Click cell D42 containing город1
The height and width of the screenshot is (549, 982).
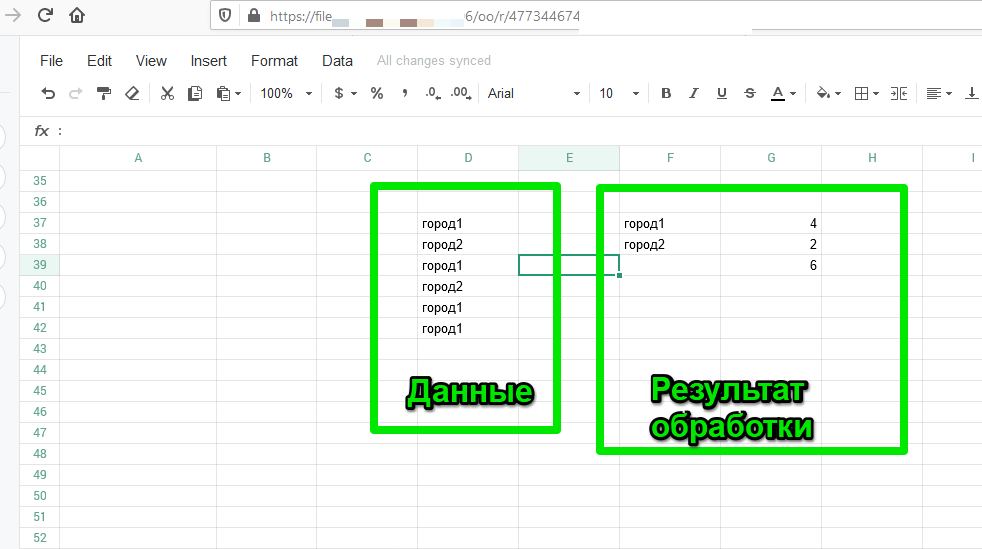point(468,328)
